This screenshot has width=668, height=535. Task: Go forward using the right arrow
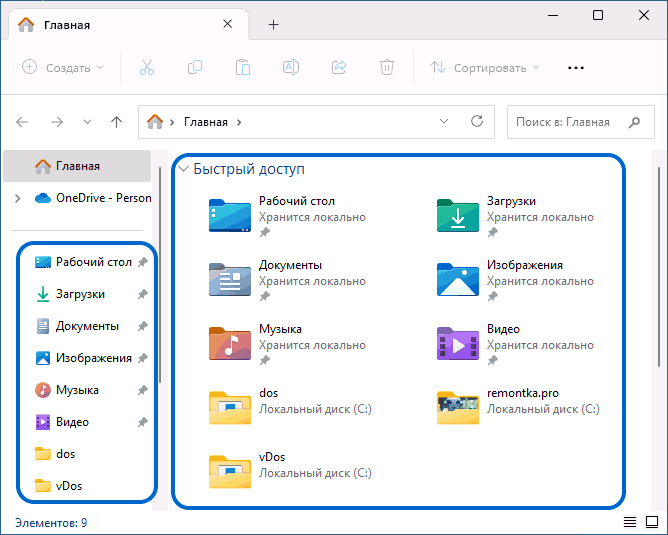coord(57,122)
